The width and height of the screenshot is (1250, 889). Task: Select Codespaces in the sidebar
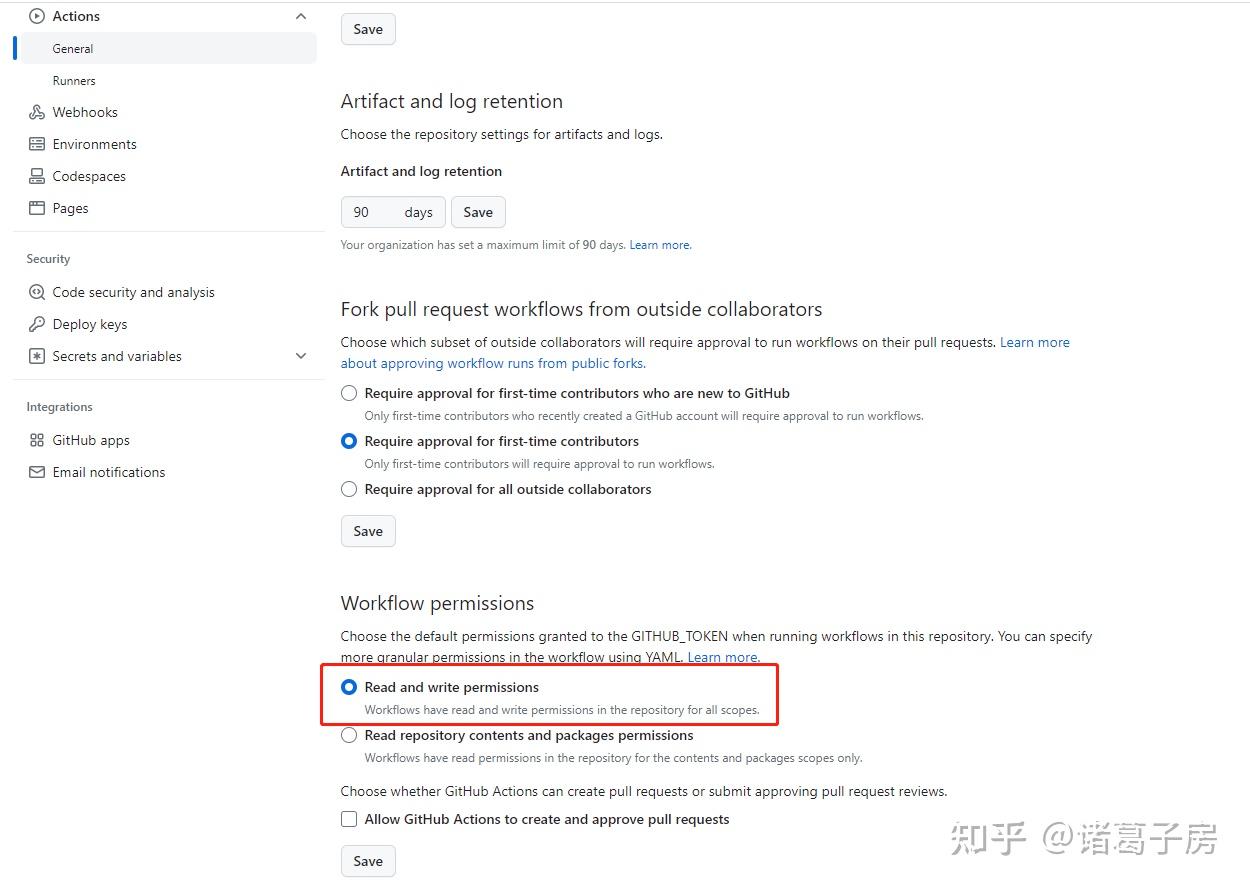pyautogui.click(x=88, y=176)
